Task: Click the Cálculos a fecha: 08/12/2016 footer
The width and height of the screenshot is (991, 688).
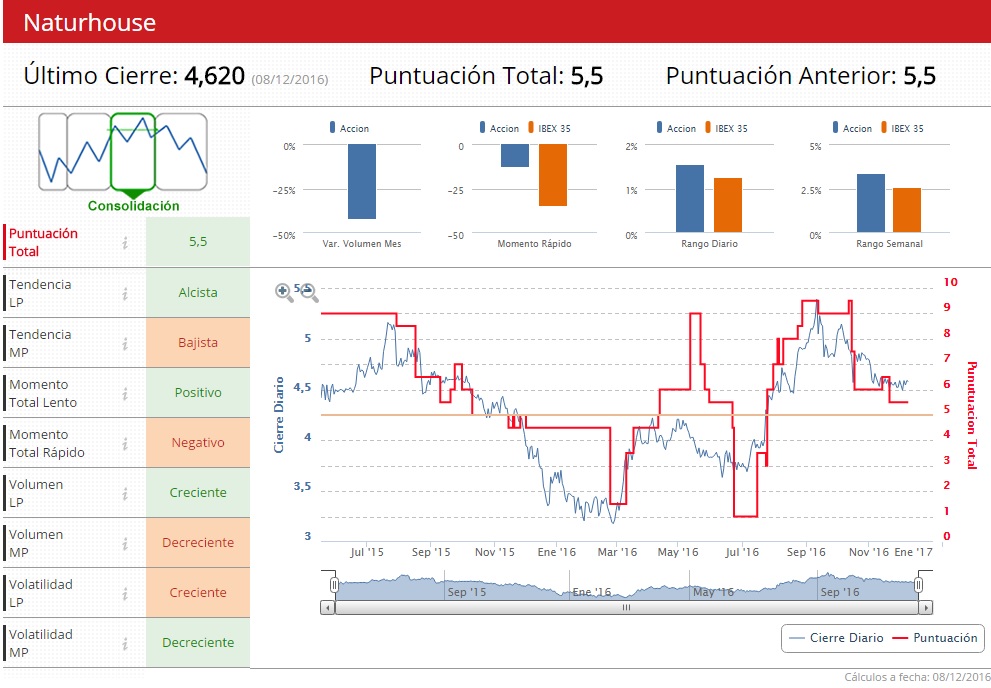Action: [x=917, y=677]
